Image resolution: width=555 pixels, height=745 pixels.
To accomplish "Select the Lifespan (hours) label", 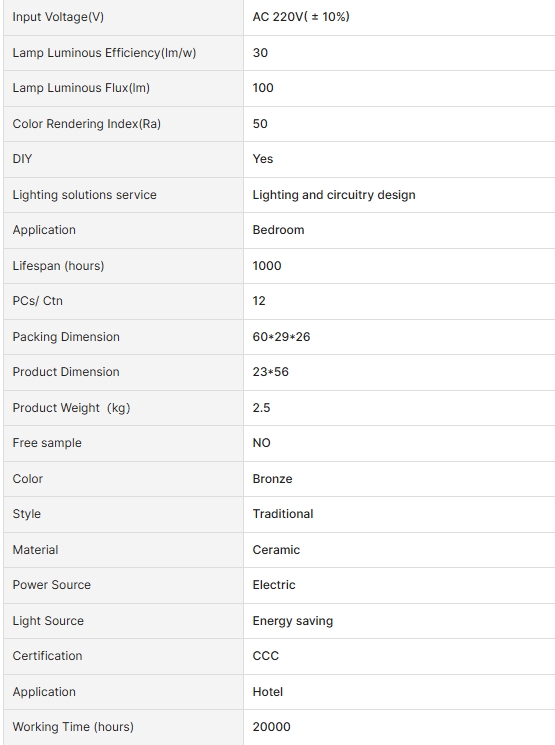I will pyautogui.click(x=58, y=266).
